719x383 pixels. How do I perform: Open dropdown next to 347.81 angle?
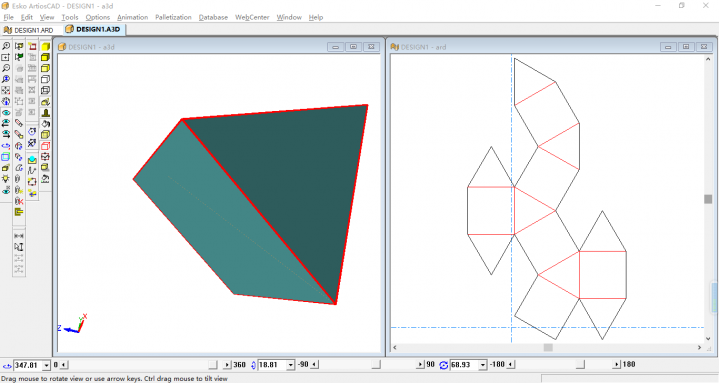pos(46,365)
